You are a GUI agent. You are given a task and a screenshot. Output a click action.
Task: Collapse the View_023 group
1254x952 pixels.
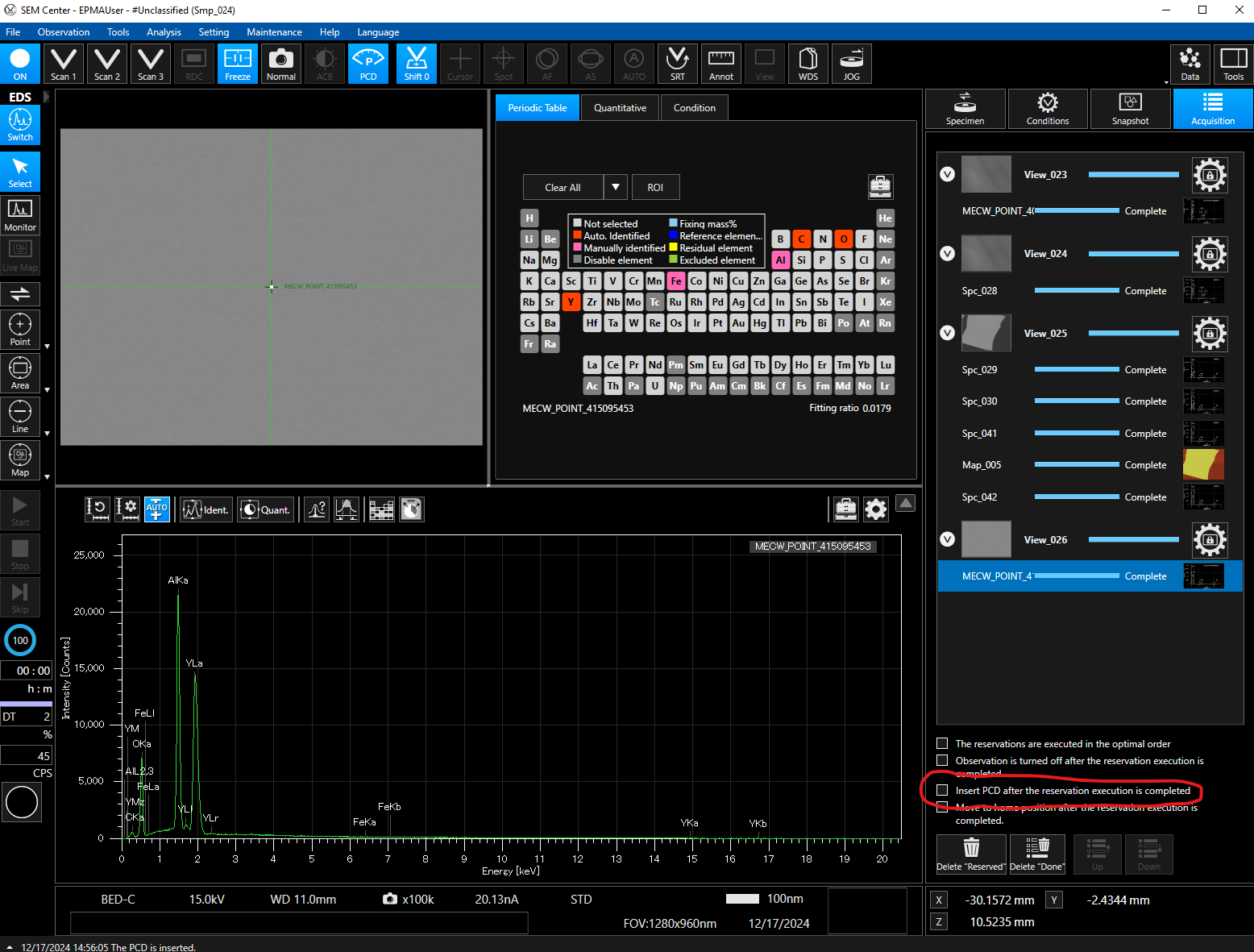pyautogui.click(x=948, y=174)
